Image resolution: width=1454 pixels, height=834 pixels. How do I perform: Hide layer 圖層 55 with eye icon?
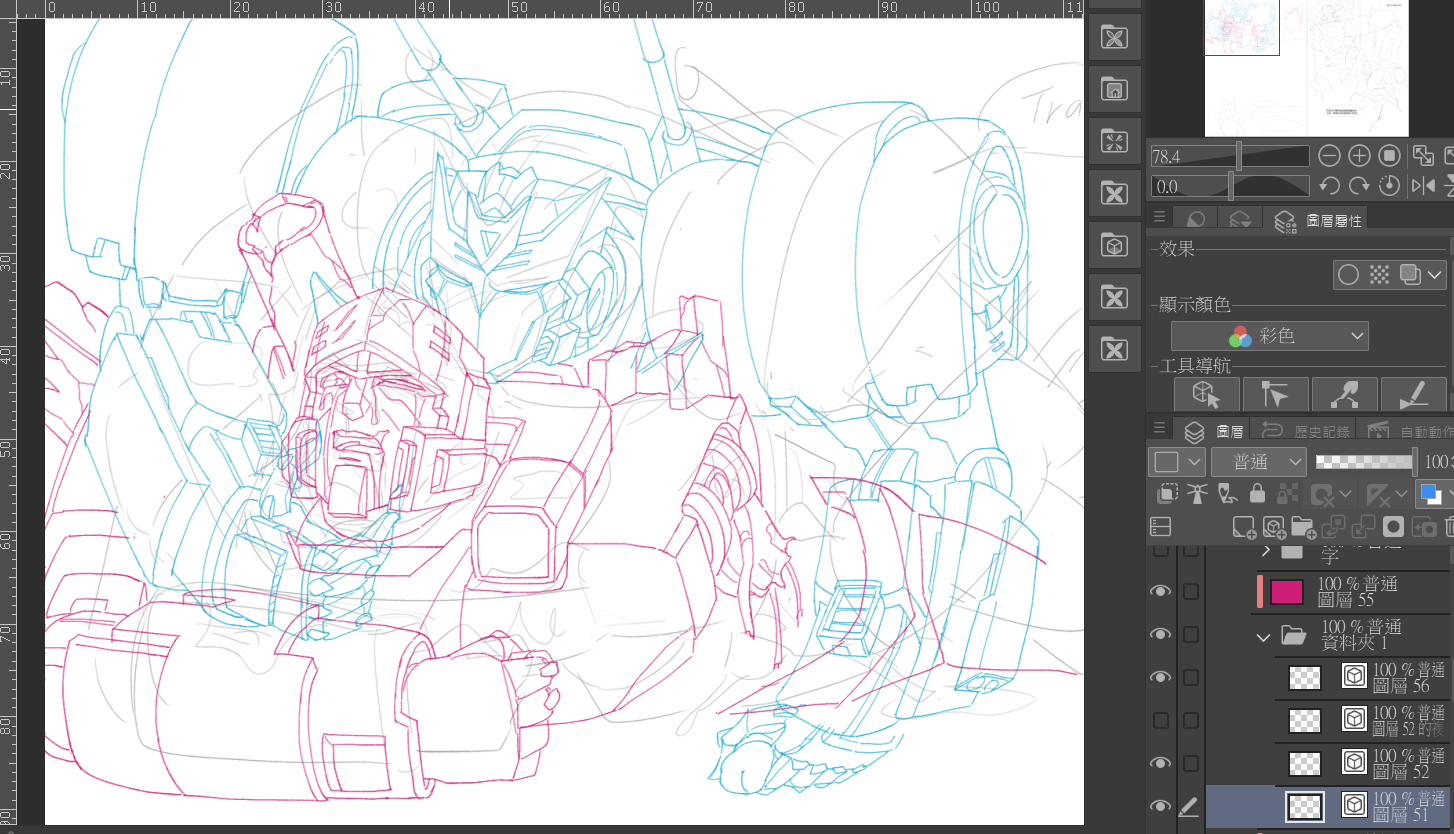coord(1160,591)
